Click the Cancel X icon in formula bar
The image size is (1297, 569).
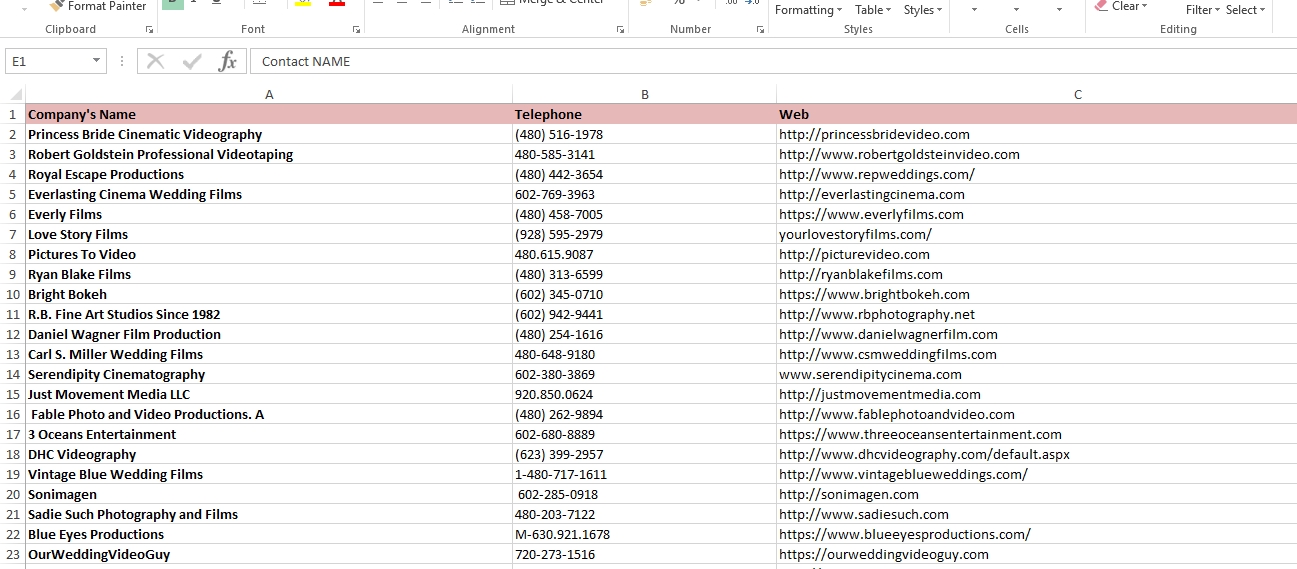[155, 61]
